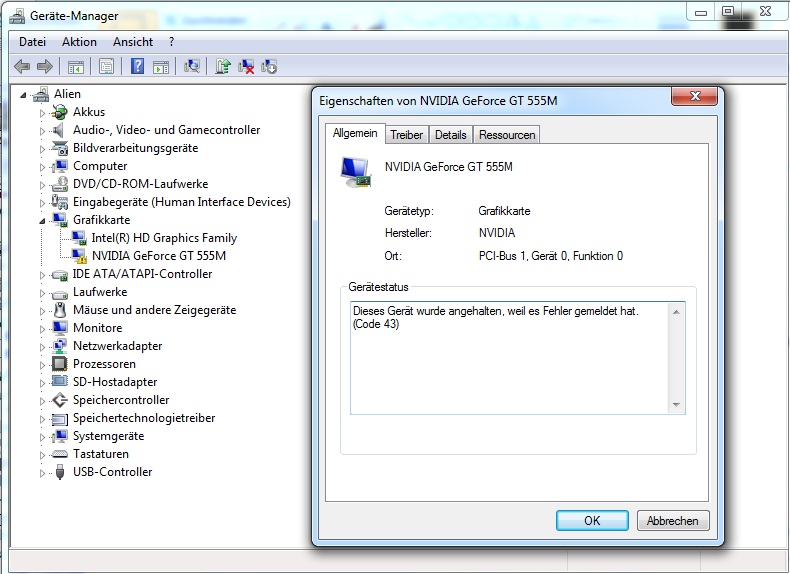This screenshot has height=574, width=790.
Task: Click the Back arrow toolbar icon
Action: (22, 67)
